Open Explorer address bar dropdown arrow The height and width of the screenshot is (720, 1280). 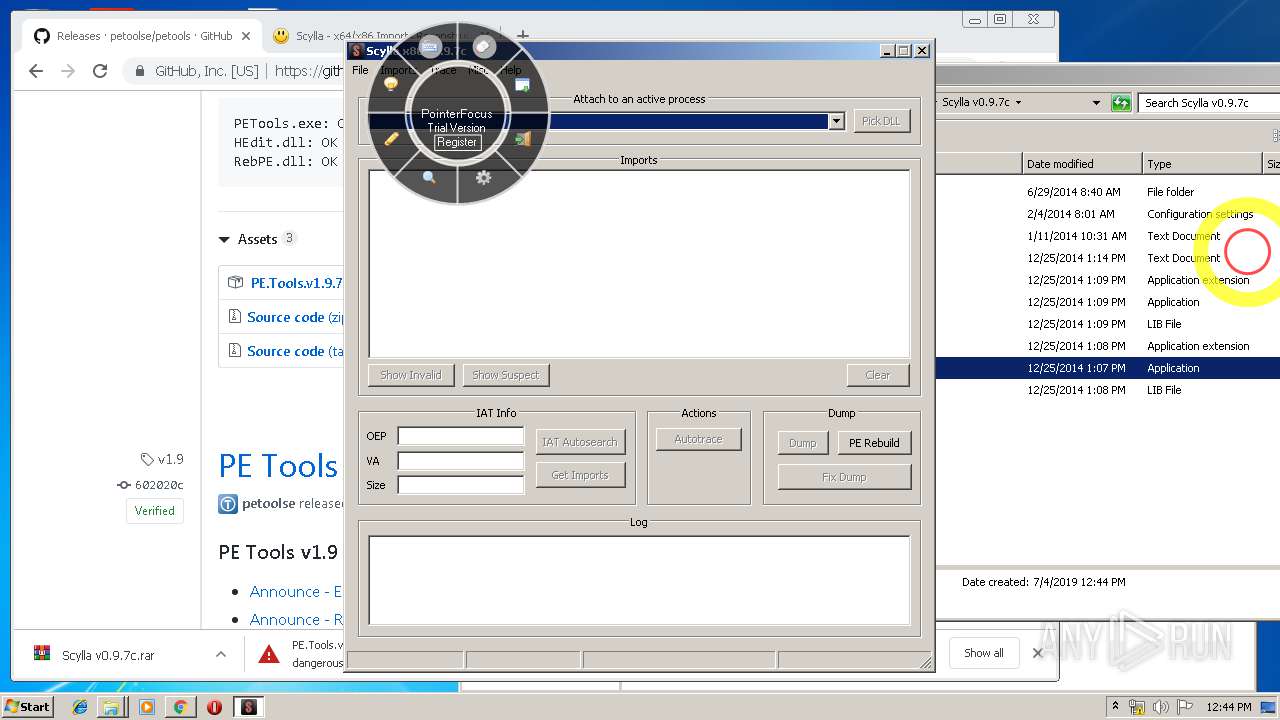(x=1096, y=103)
